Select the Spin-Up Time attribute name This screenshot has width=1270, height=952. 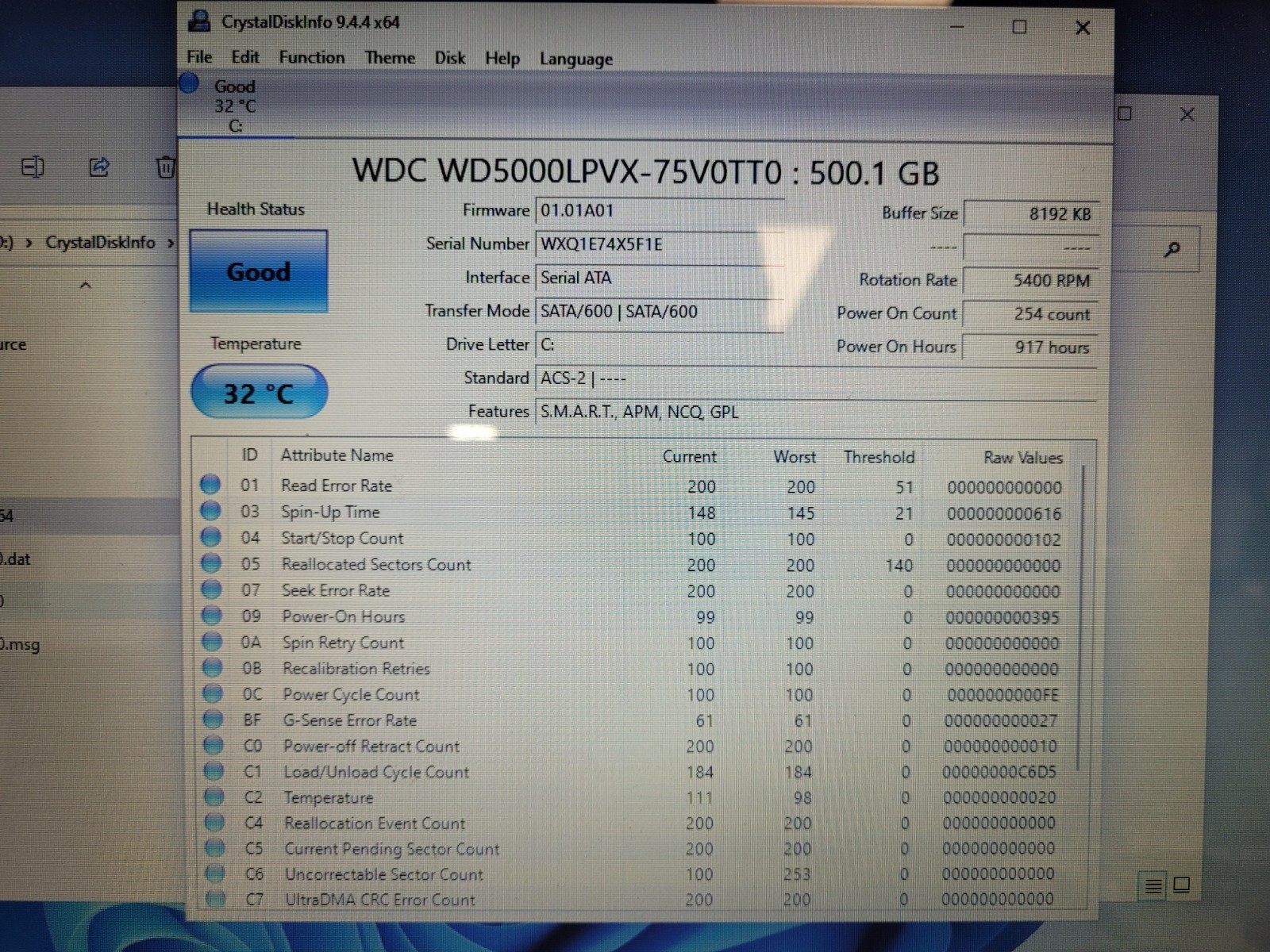click(330, 512)
